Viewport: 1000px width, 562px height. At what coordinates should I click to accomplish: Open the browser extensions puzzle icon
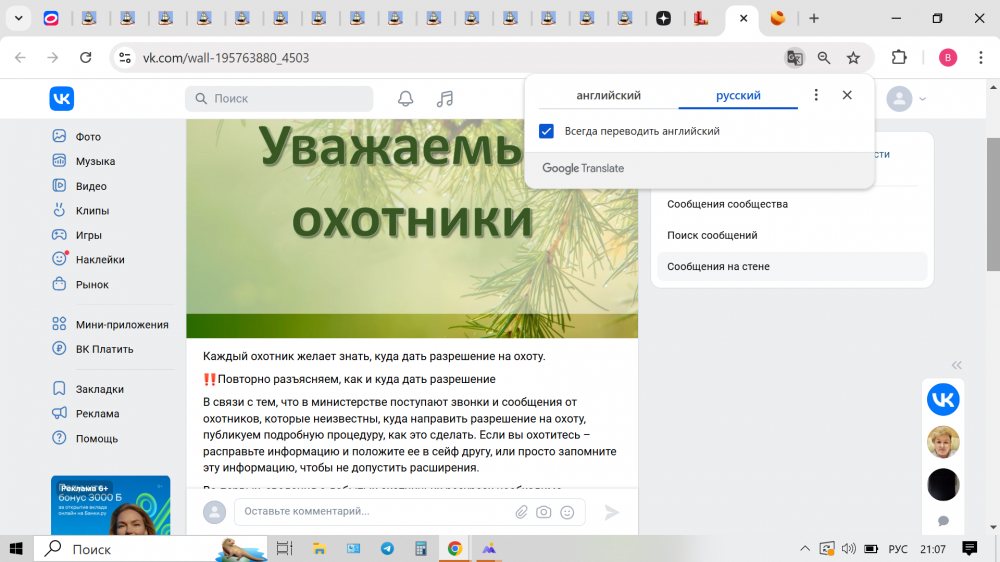click(899, 58)
